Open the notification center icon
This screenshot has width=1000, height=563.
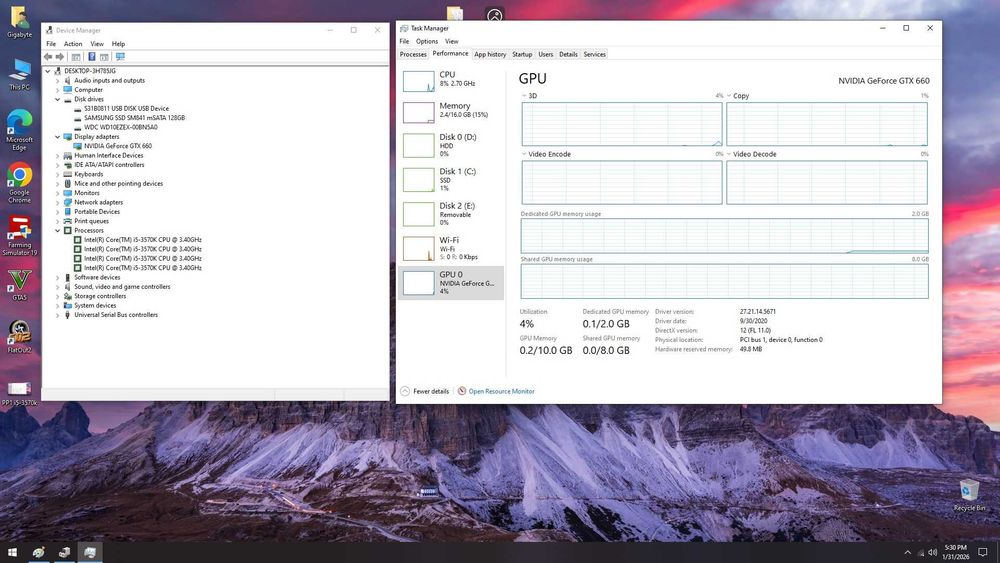click(983, 552)
